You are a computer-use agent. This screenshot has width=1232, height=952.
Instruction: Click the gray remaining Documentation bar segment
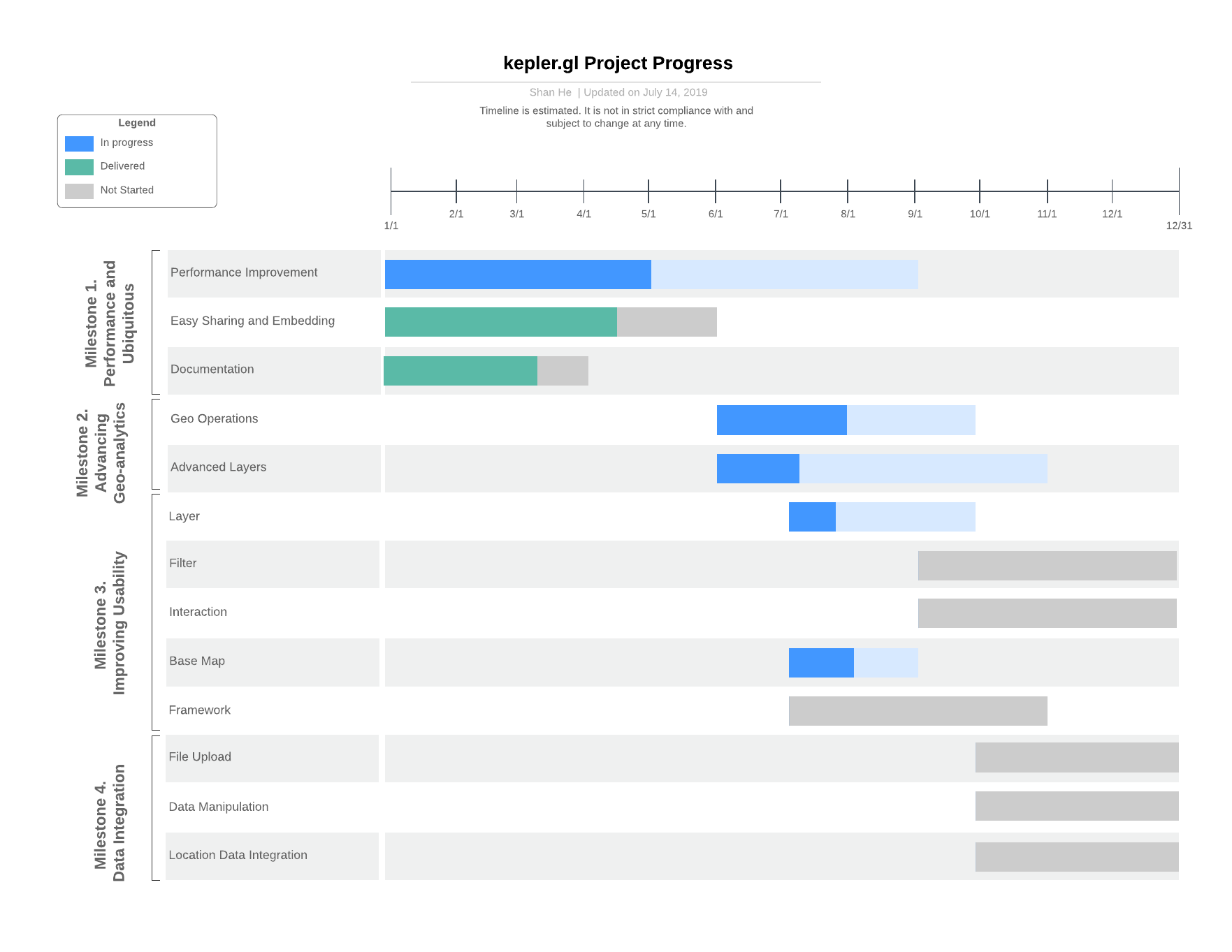[x=563, y=371]
